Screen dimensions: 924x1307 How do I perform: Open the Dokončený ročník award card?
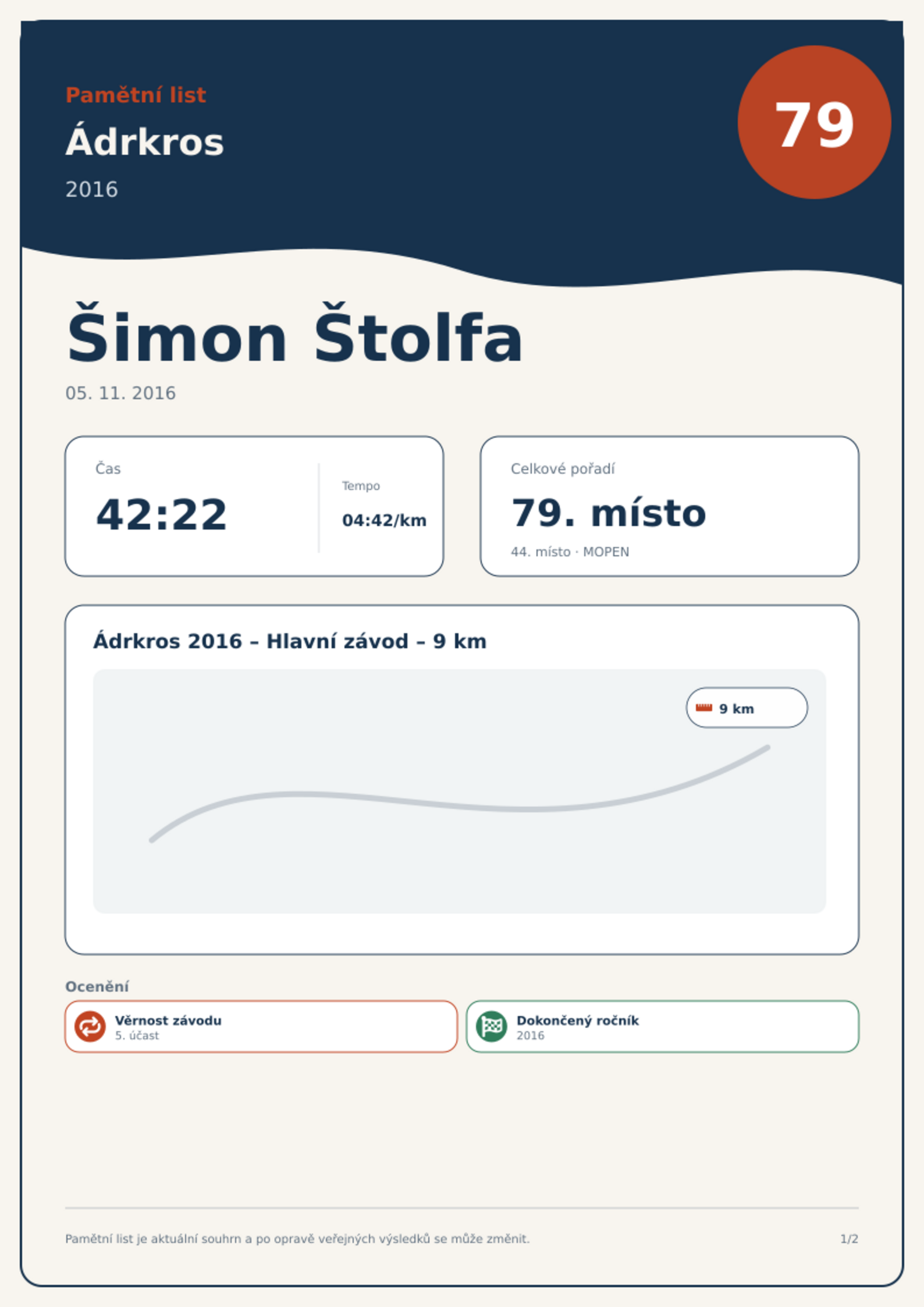click(x=662, y=1027)
